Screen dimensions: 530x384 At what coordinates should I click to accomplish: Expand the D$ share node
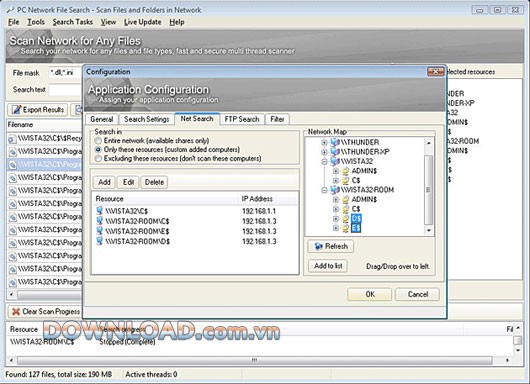(x=336, y=219)
